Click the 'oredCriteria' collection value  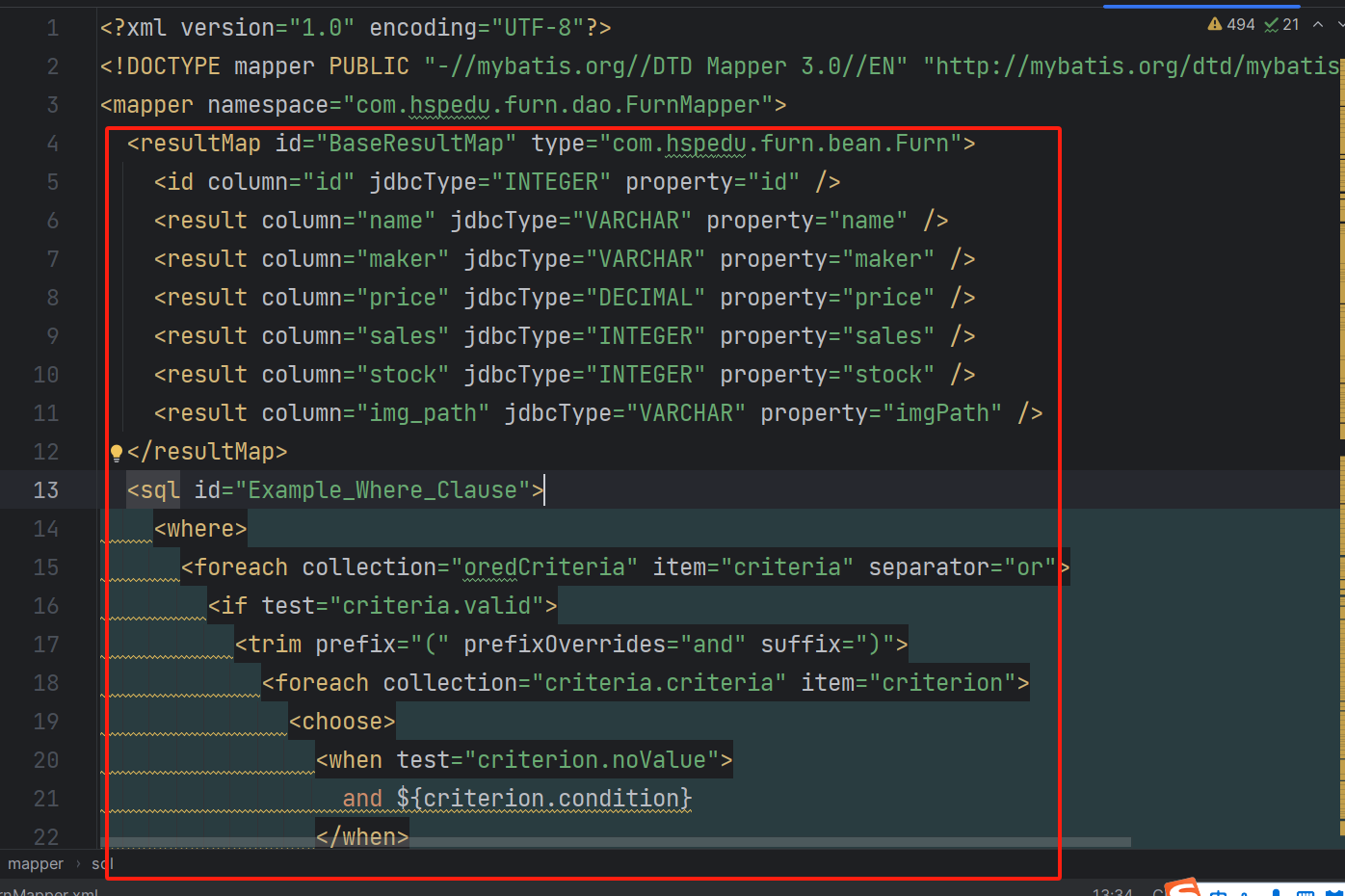coord(544,567)
